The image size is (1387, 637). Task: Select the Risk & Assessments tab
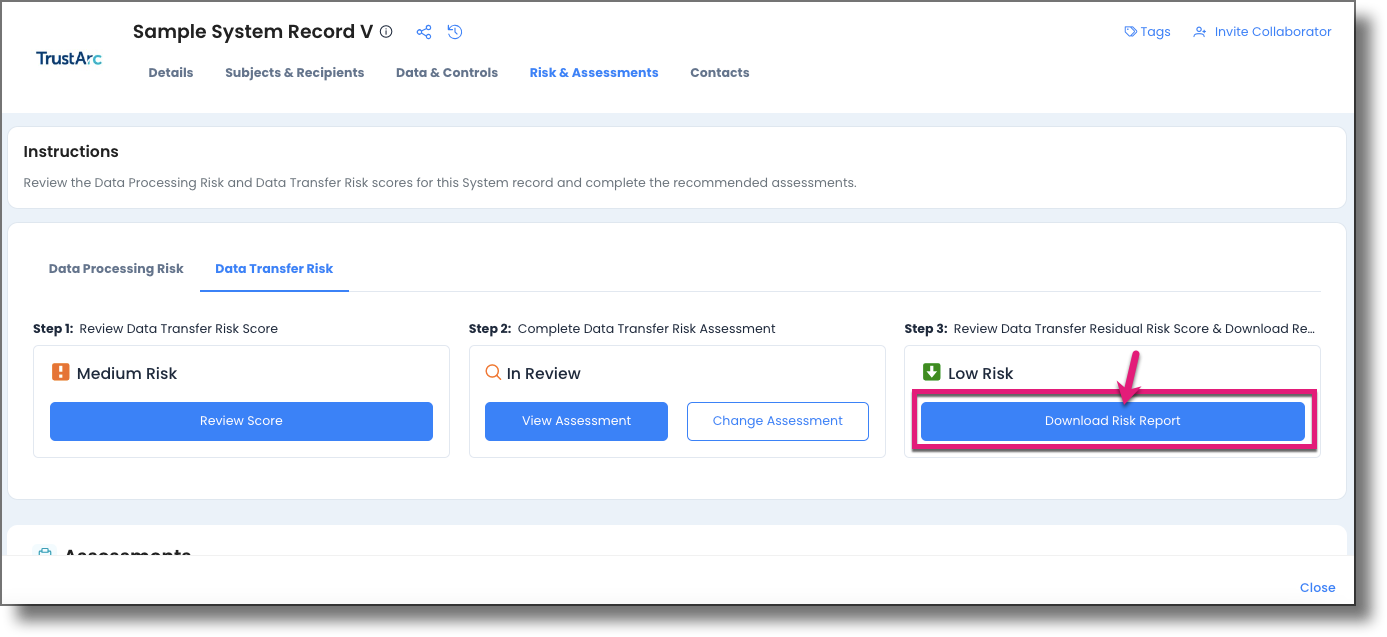point(594,73)
